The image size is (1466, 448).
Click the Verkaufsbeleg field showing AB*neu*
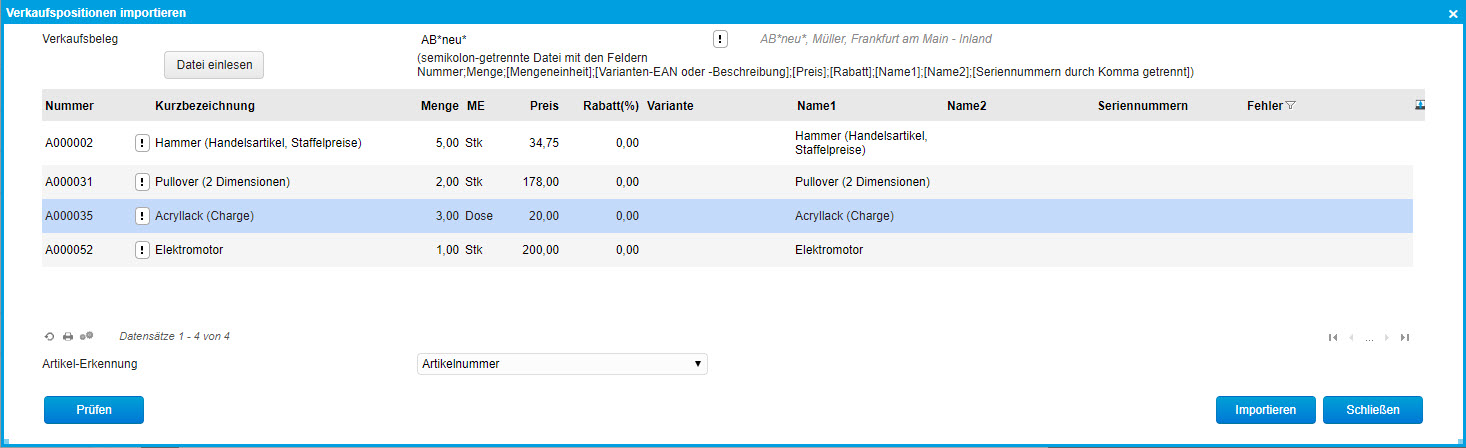[560, 39]
